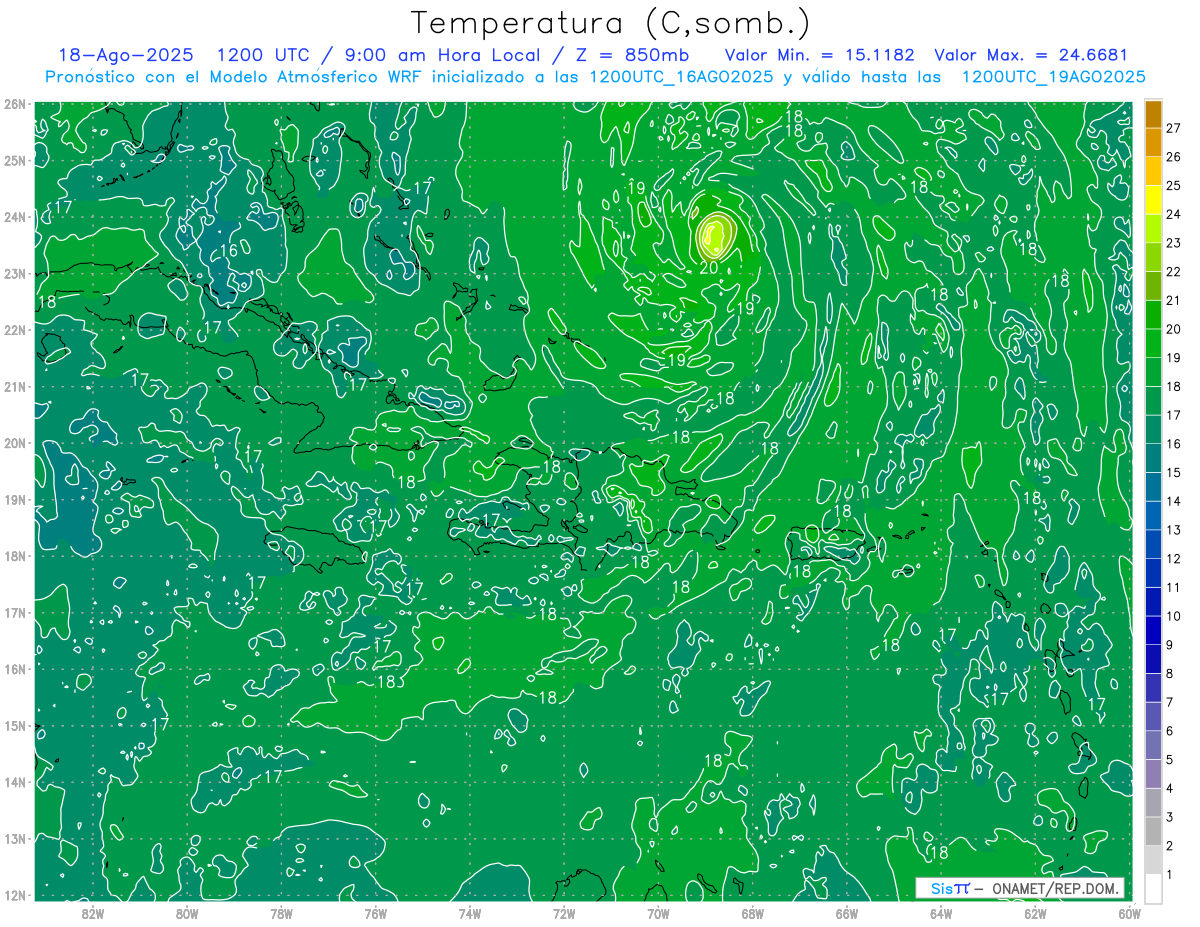The height and width of the screenshot is (927, 1200).
Task: Click the title "Temperatura (C,somb.)"
Action: tap(611, 24)
